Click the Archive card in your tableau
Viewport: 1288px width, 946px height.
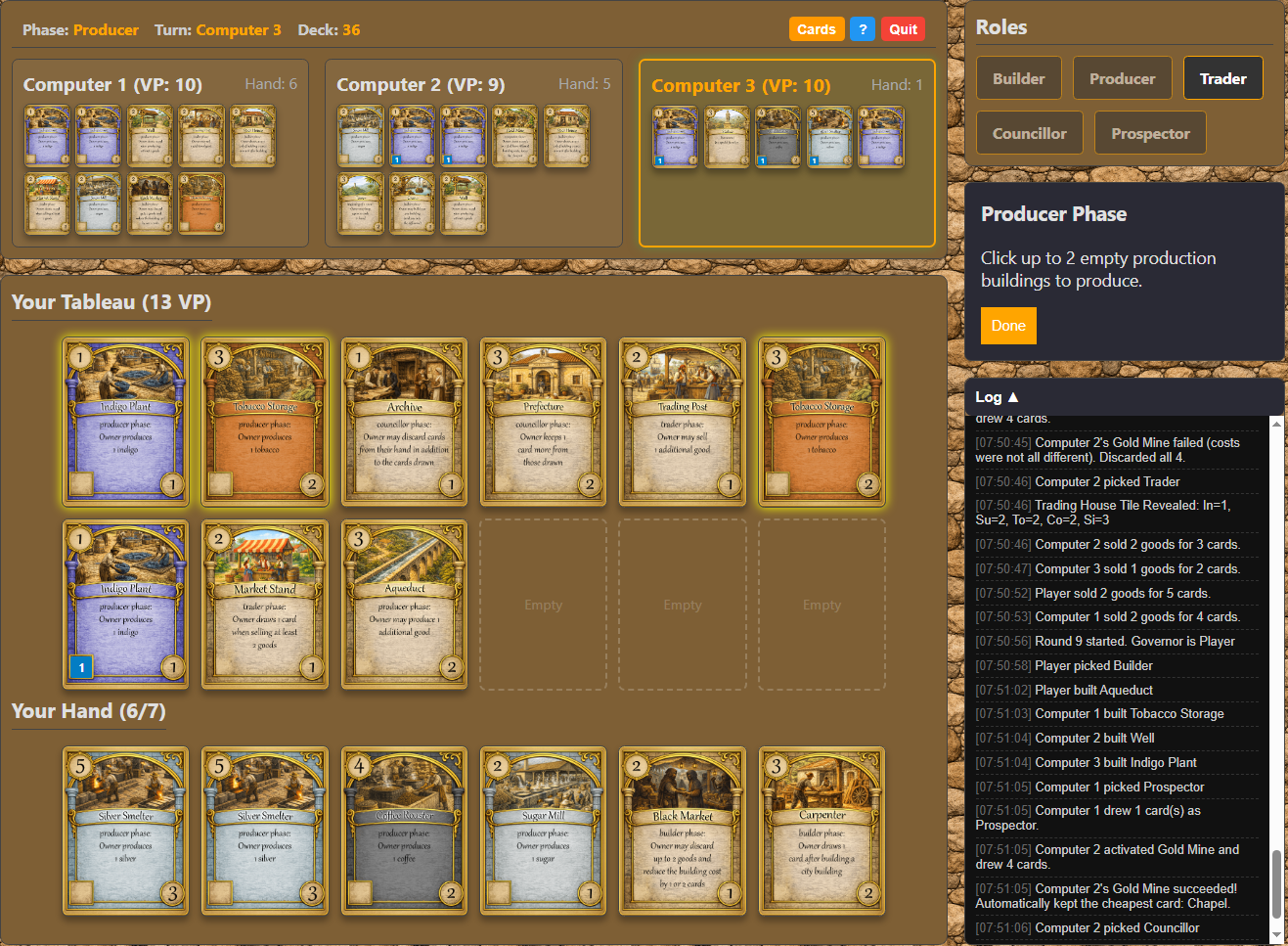(x=404, y=422)
